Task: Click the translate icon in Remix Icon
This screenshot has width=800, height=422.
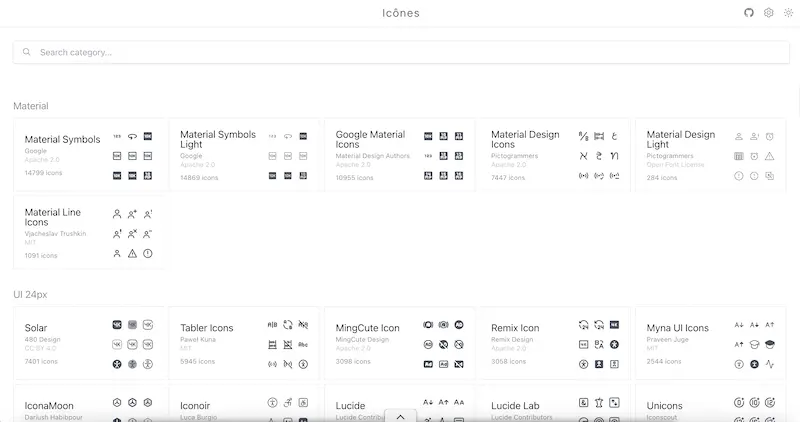Action: tap(599, 344)
